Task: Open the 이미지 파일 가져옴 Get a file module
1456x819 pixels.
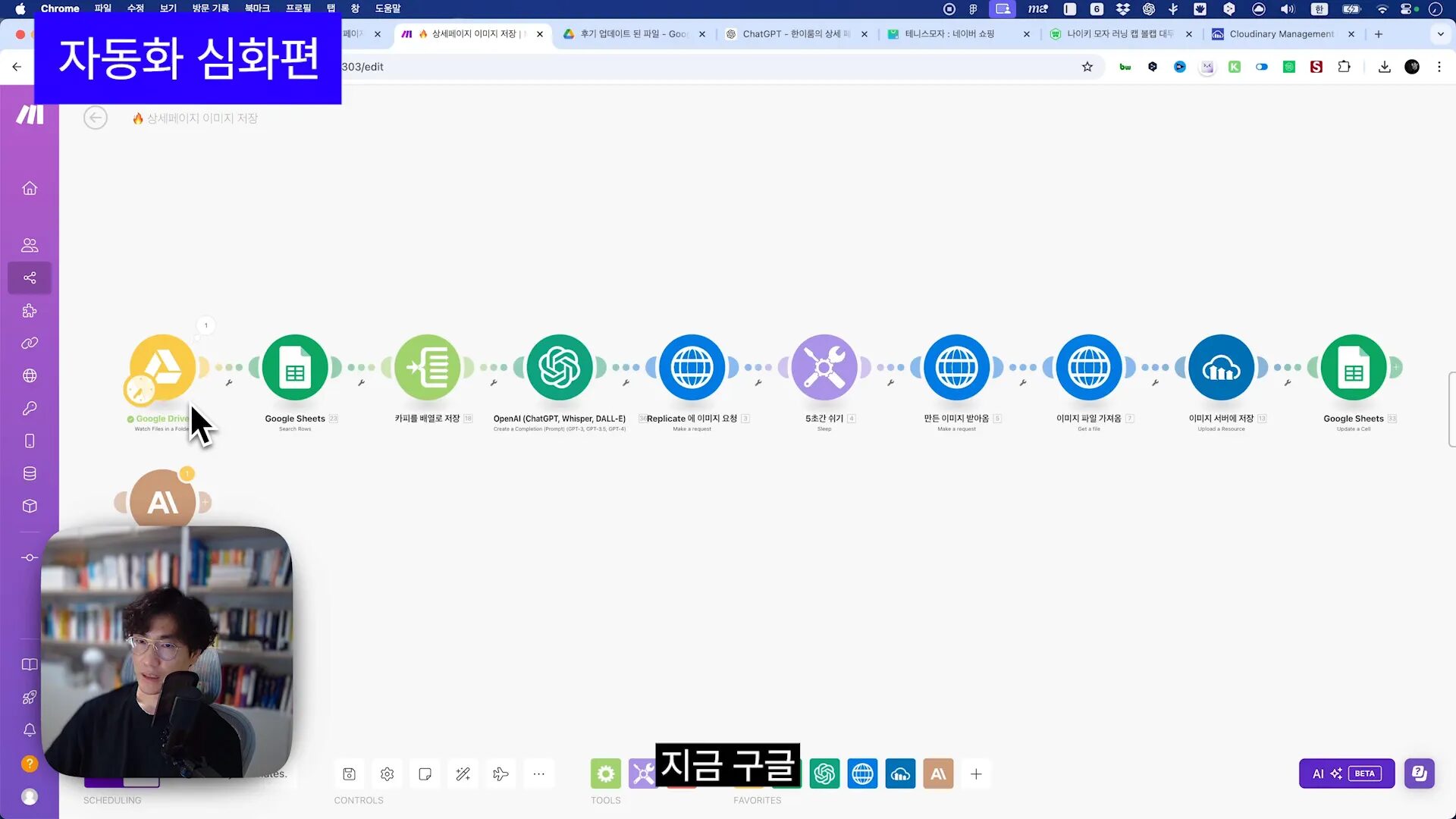Action: tap(1089, 367)
